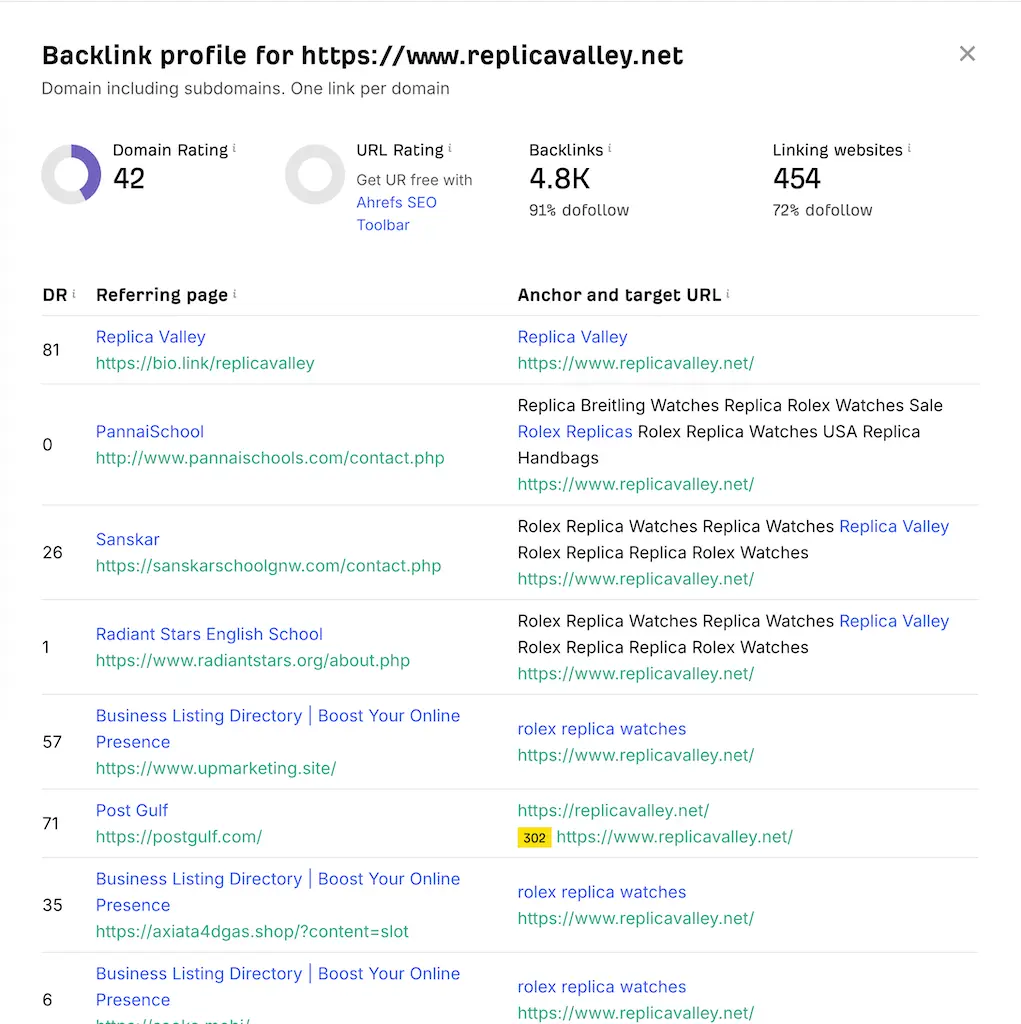Open the axiata4dgas.shop slot URL
The width and height of the screenshot is (1021, 1024).
[x=252, y=931]
